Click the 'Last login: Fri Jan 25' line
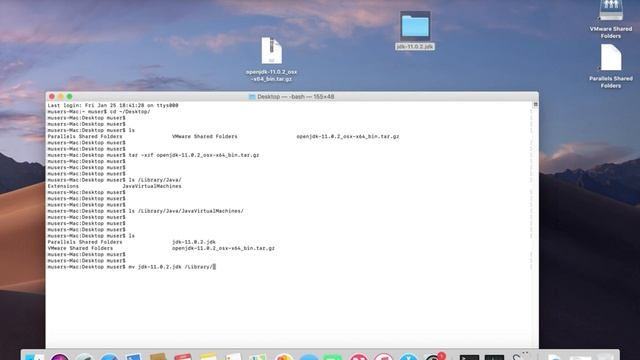Image resolution: width=640 pixels, height=360 pixels. pyautogui.click(x=113, y=105)
